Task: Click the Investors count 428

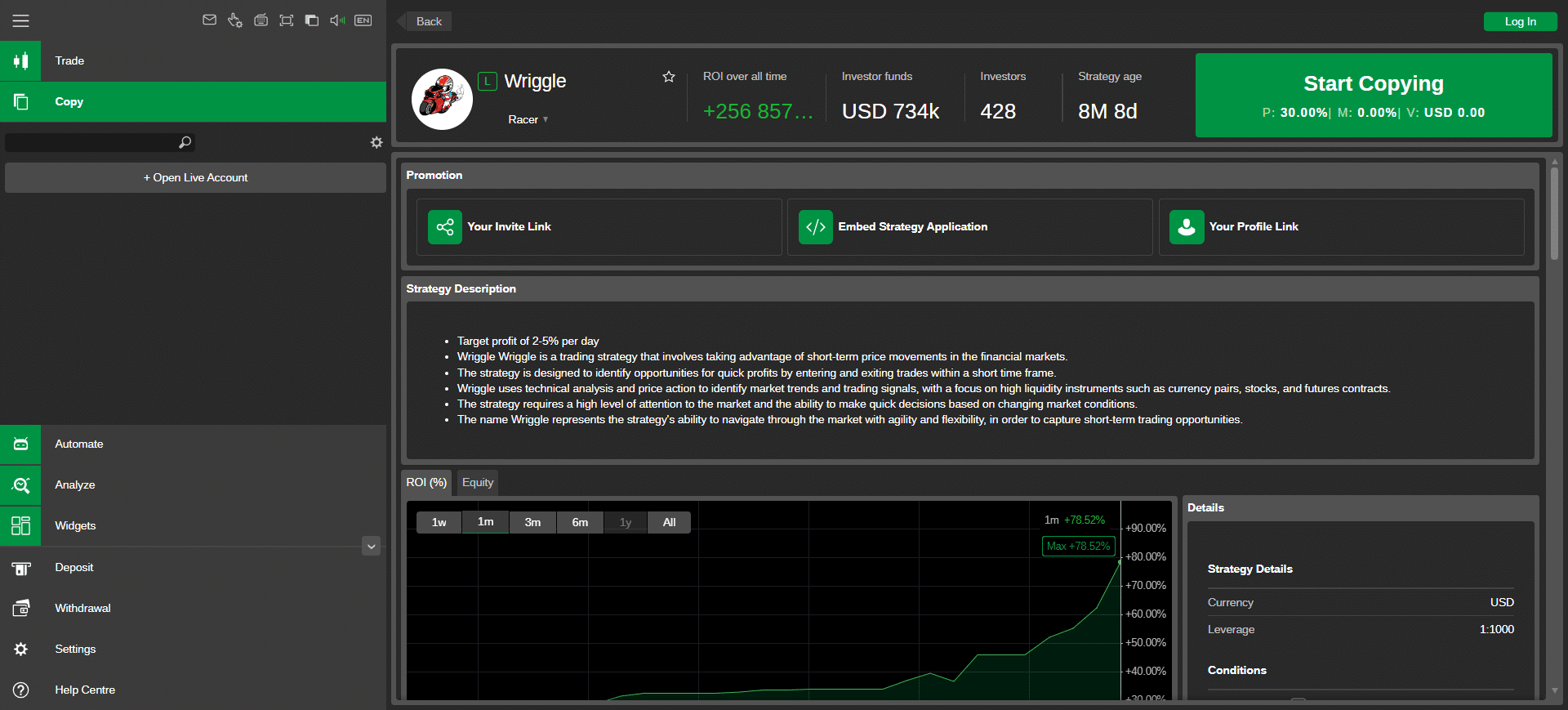Action: coord(998,111)
